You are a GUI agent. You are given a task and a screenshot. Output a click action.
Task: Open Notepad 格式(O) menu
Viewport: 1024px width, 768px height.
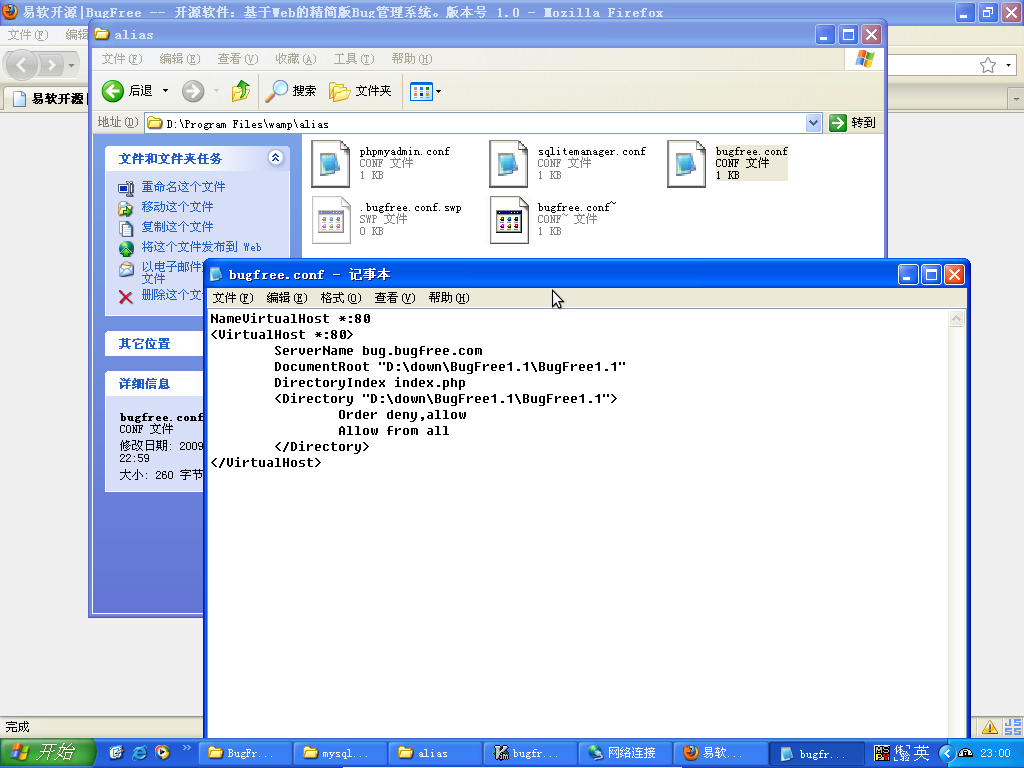[341, 298]
